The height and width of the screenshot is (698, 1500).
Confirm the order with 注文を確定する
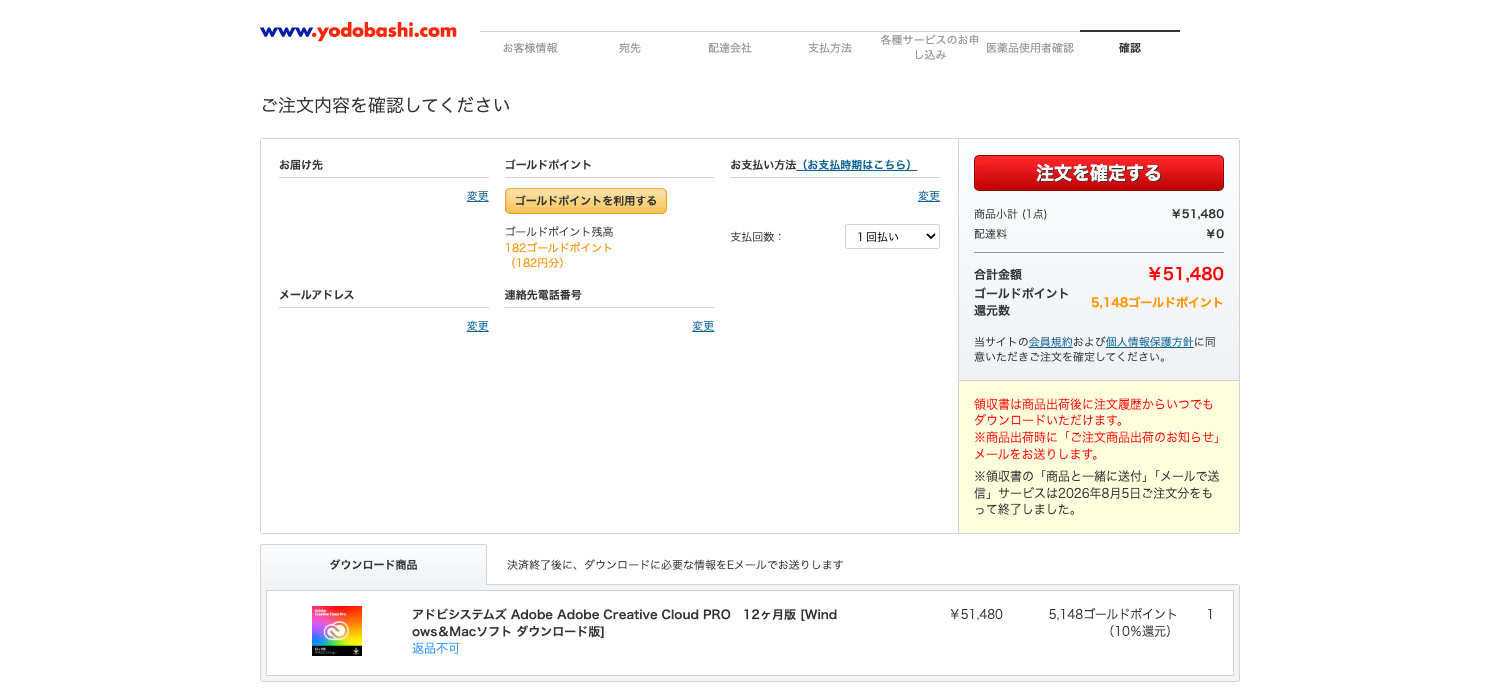coord(1099,173)
